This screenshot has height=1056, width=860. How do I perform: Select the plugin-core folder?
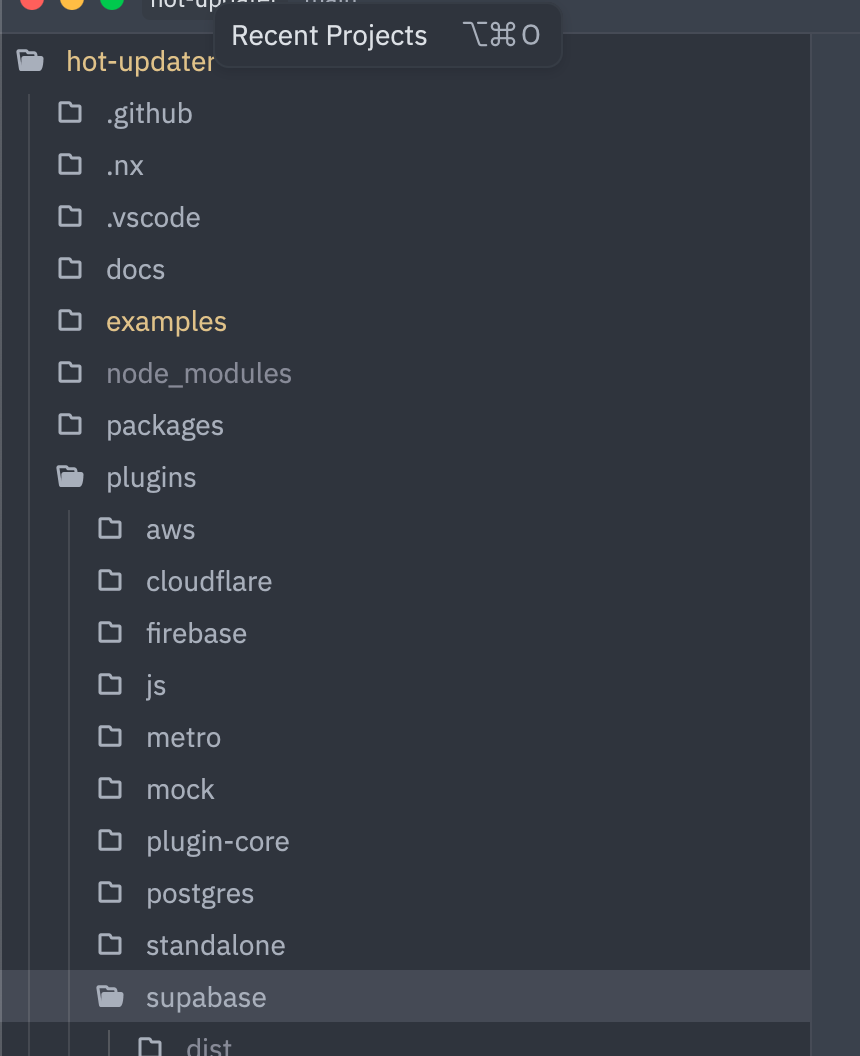click(217, 841)
